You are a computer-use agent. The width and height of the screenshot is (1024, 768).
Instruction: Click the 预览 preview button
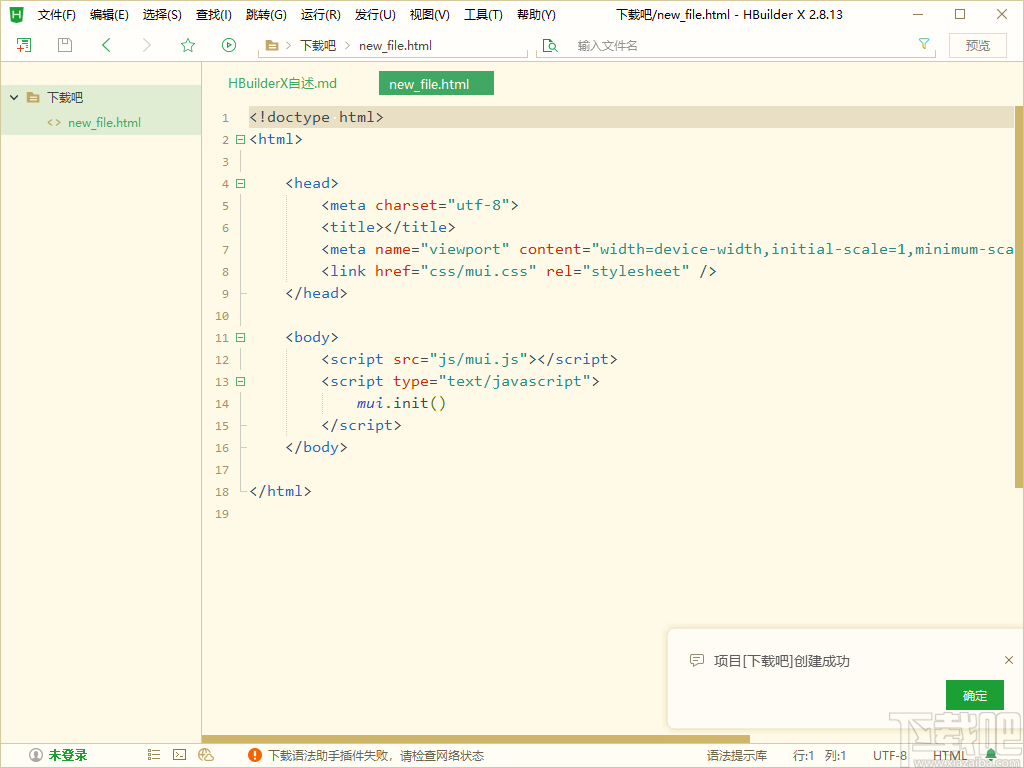[978, 45]
